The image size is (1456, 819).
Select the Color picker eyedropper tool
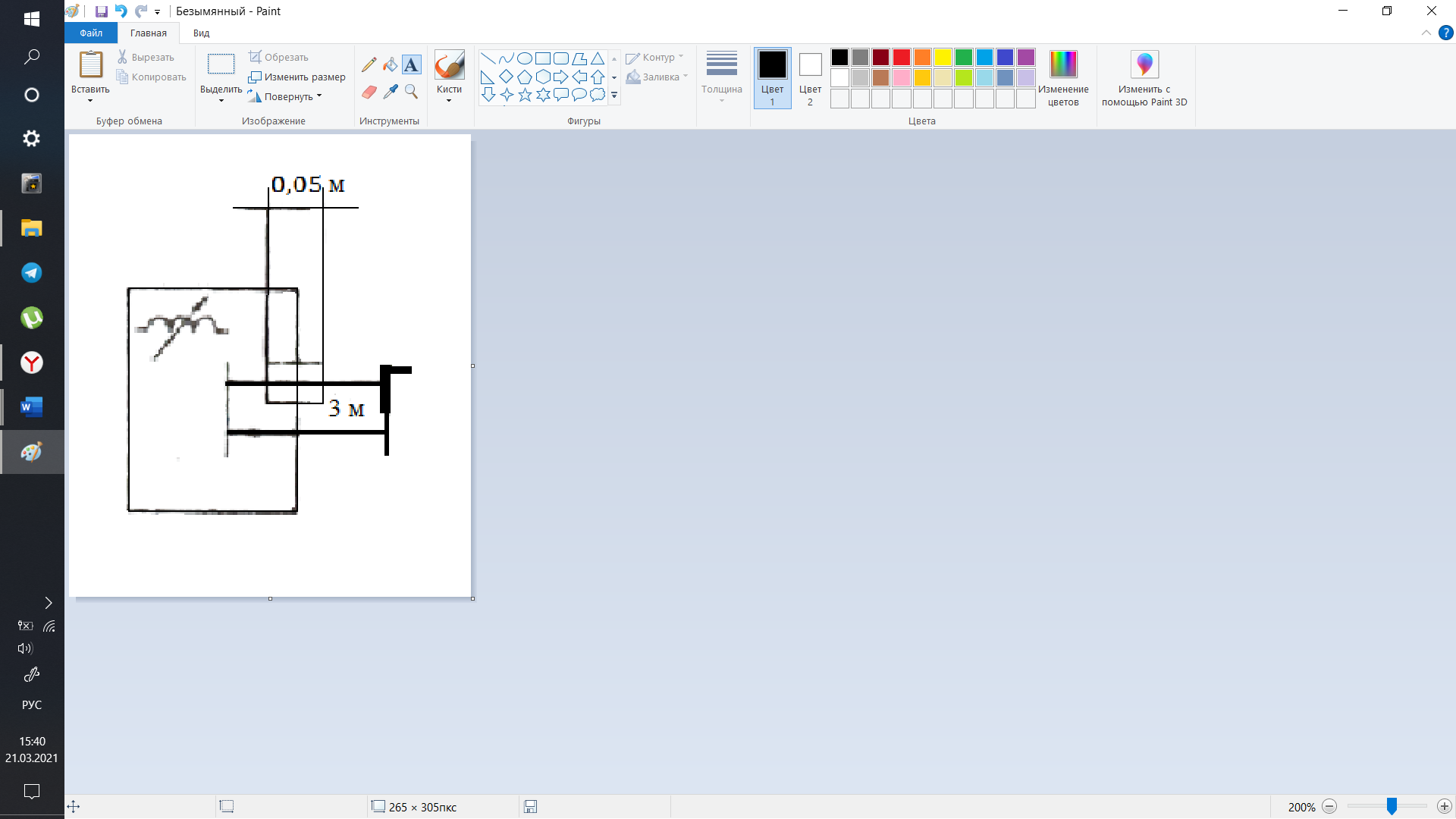click(x=390, y=92)
